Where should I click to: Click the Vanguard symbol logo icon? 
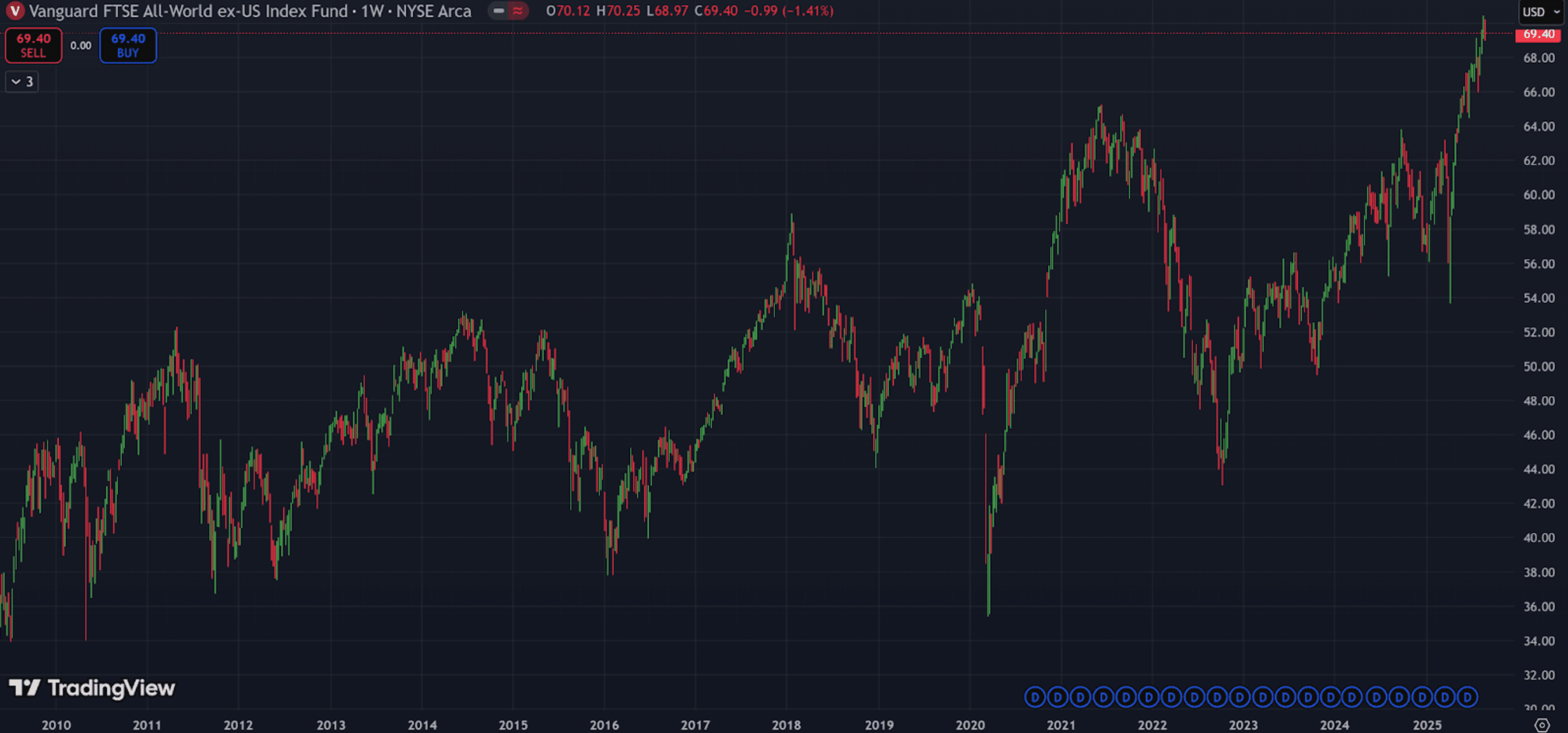pos(15,11)
